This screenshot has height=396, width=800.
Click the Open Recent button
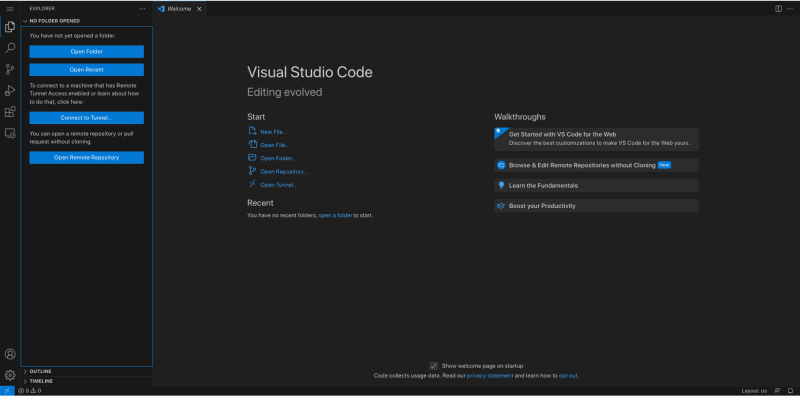(x=86, y=69)
